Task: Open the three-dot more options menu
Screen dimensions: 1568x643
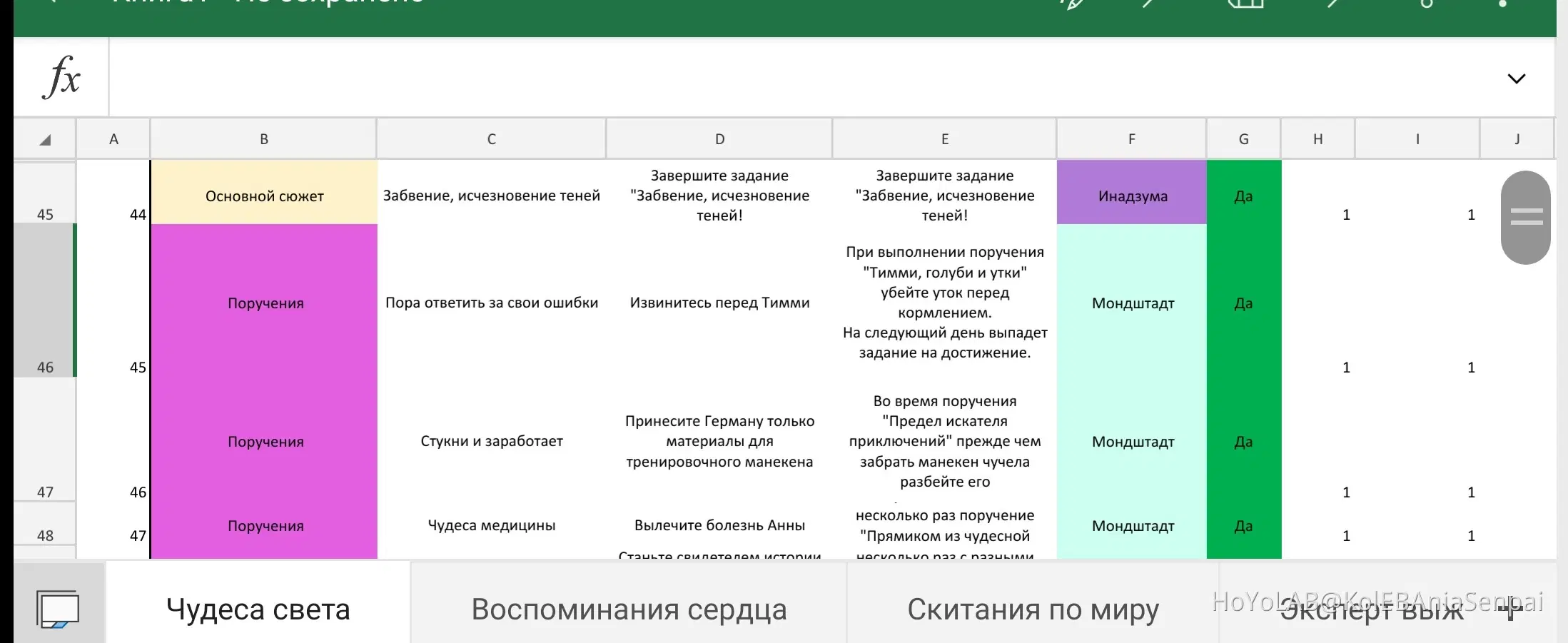Action: 1502,4
